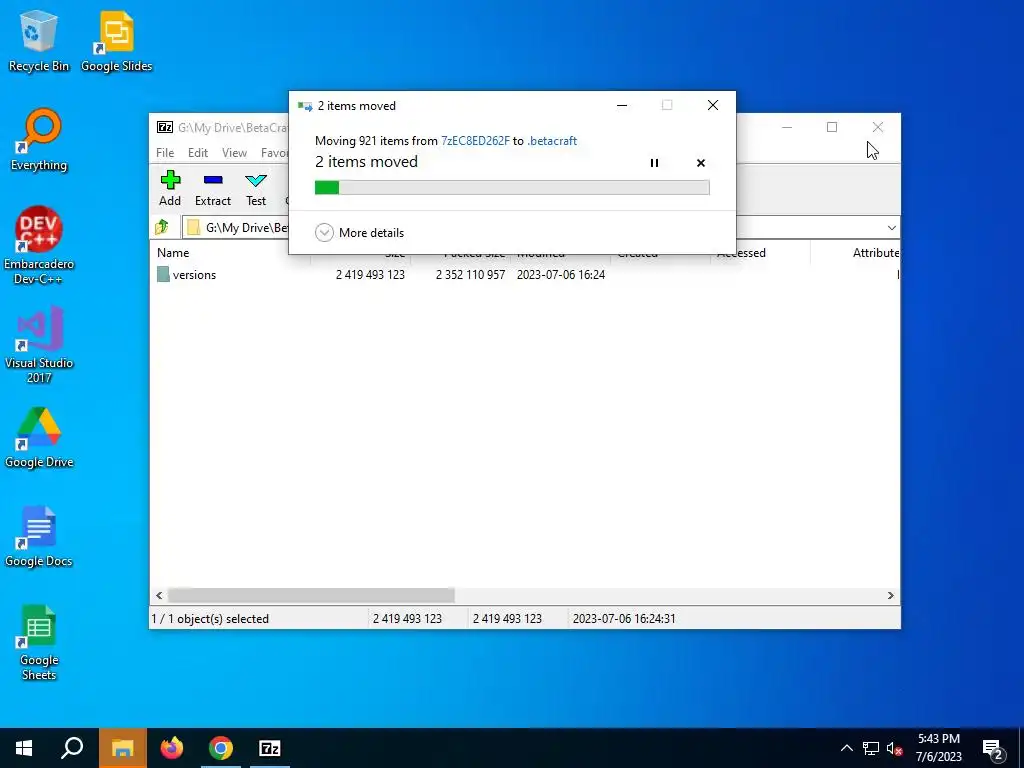Cancel the move with the small X
Image resolution: width=1024 pixels, height=768 pixels.
pyautogui.click(x=701, y=163)
